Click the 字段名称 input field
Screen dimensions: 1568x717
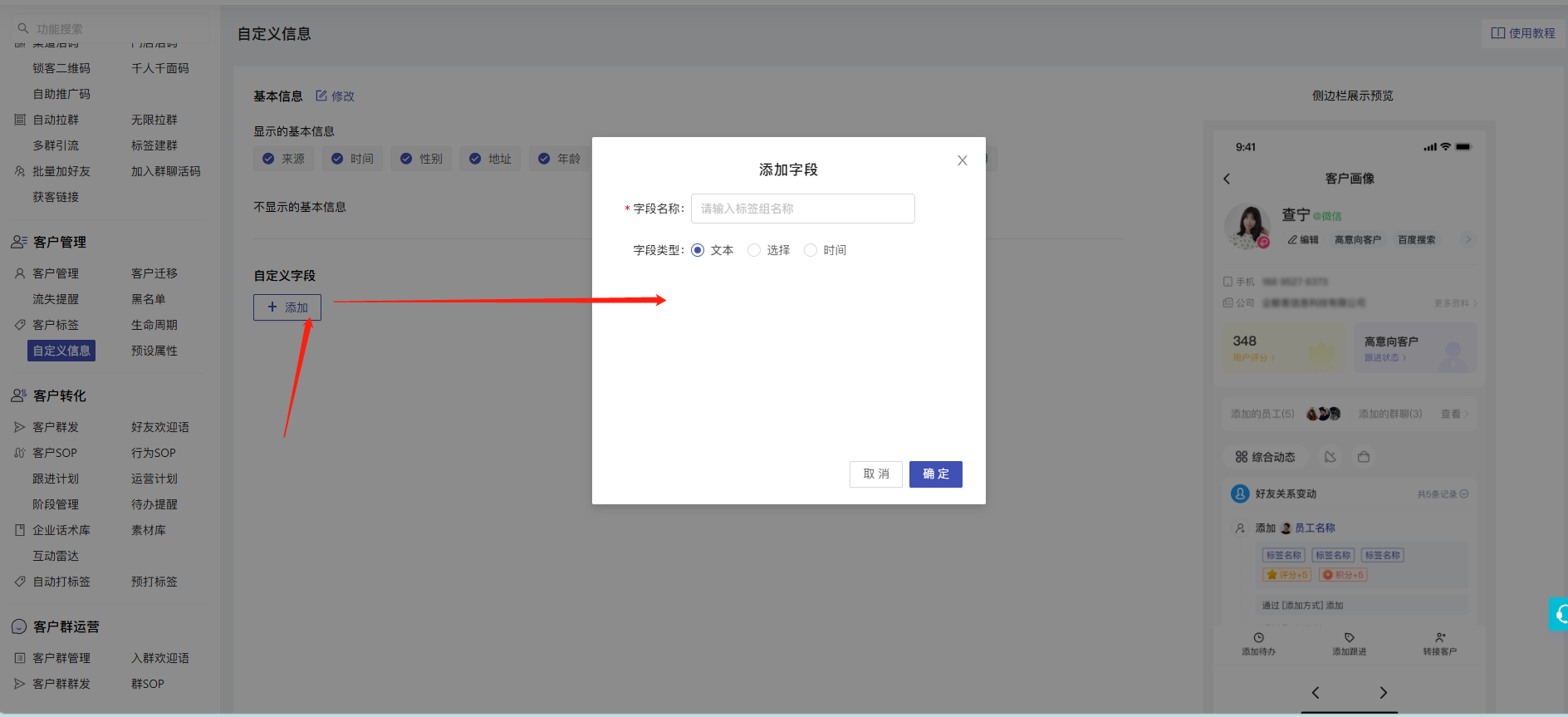802,209
